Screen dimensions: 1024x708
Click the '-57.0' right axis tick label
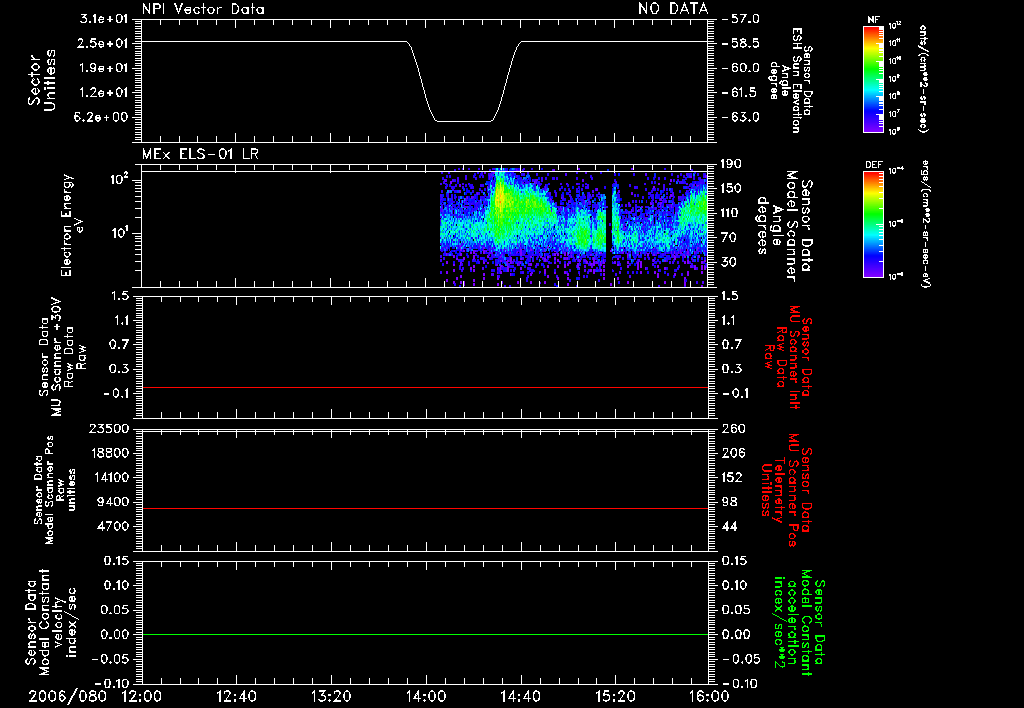[743, 19]
